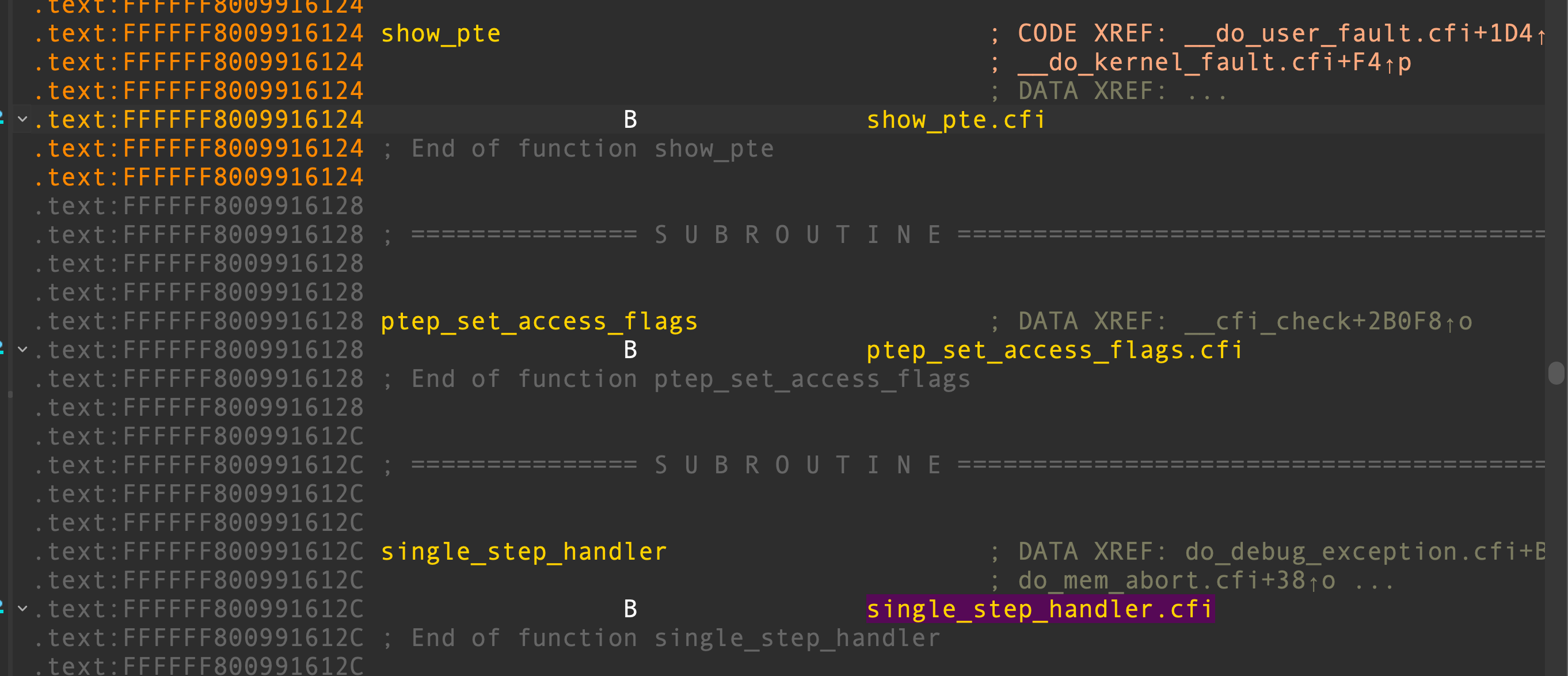The width and height of the screenshot is (1568, 676).
Task: Select the show_pte function label
Action: pos(441,33)
